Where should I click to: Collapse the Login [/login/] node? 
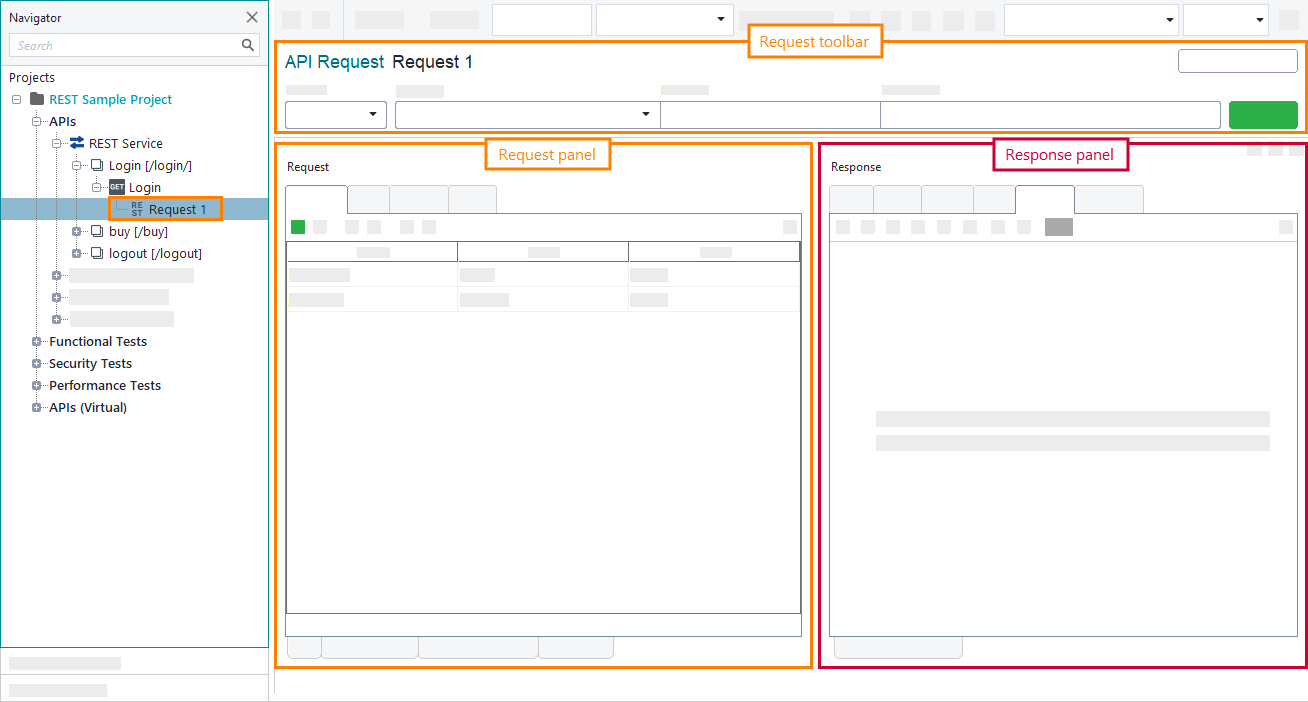pyautogui.click(x=77, y=165)
